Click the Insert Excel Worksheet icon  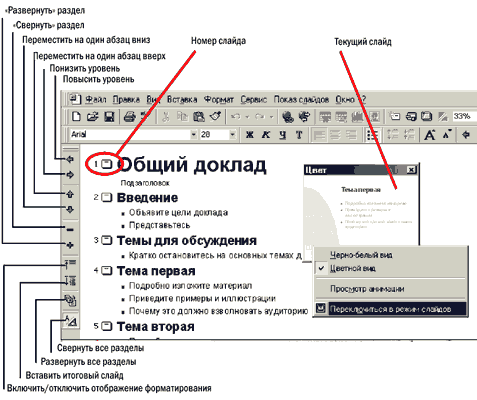[x=341, y=116]
